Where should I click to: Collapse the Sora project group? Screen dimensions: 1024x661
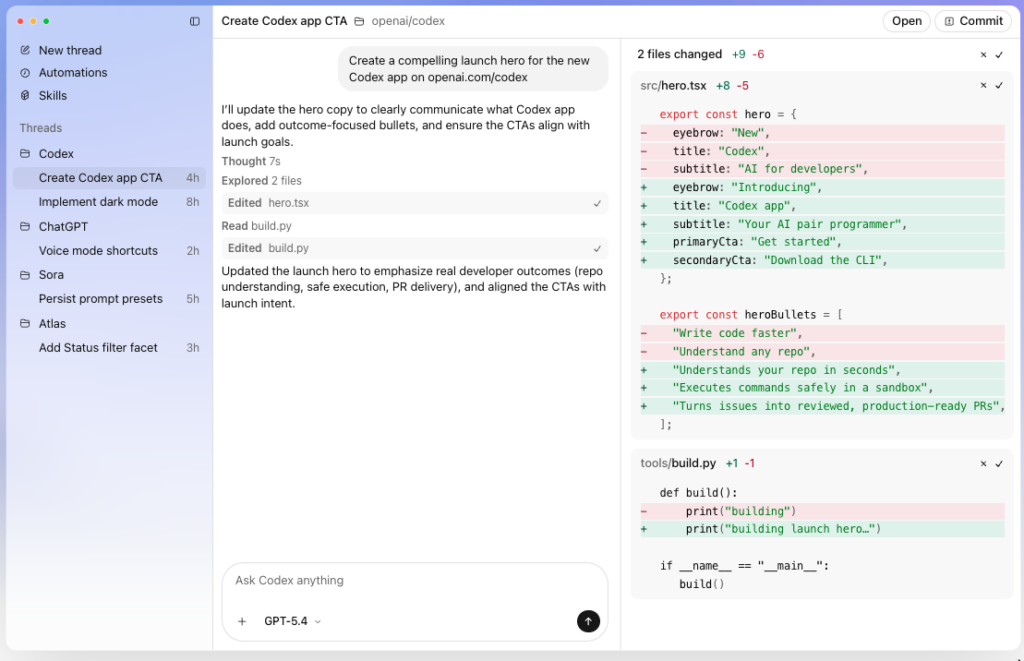(51, 275)
